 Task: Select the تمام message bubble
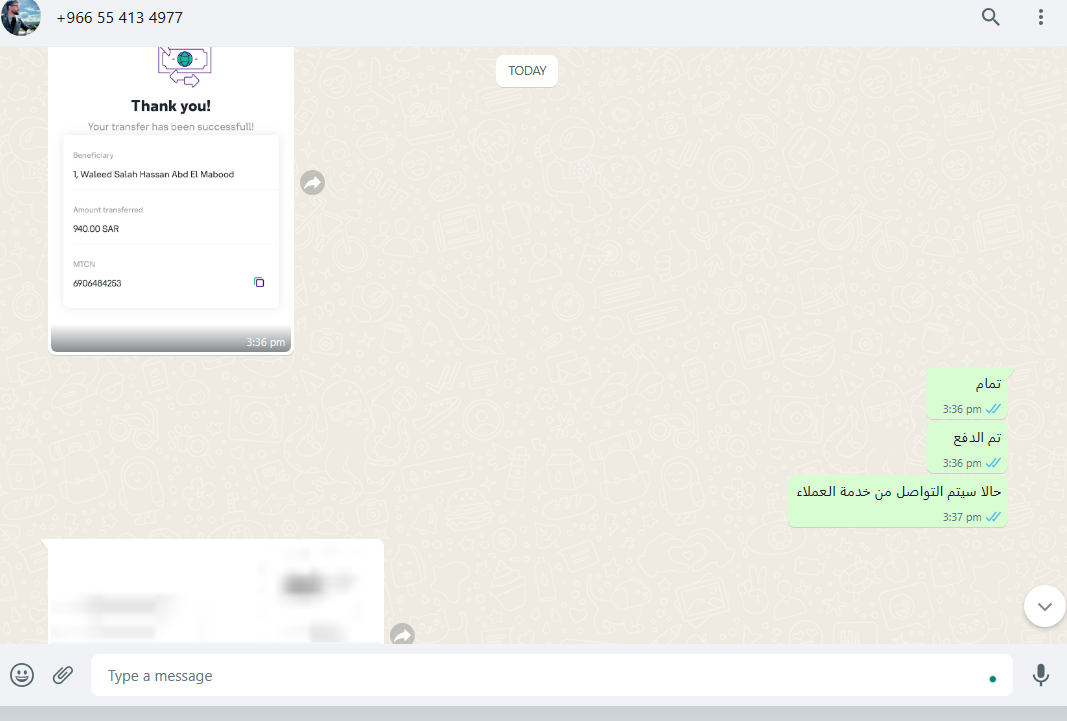click(x=967, y=393)
